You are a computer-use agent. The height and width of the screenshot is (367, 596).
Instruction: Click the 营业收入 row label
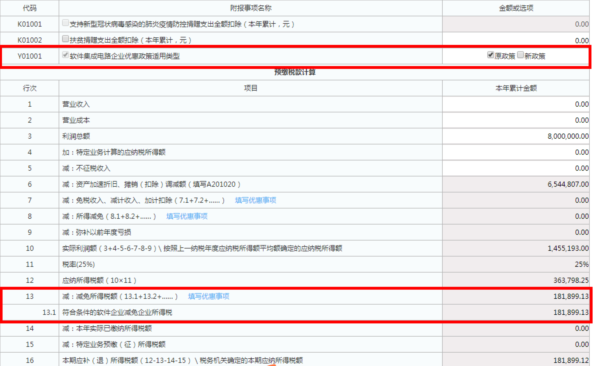[76, 104]
